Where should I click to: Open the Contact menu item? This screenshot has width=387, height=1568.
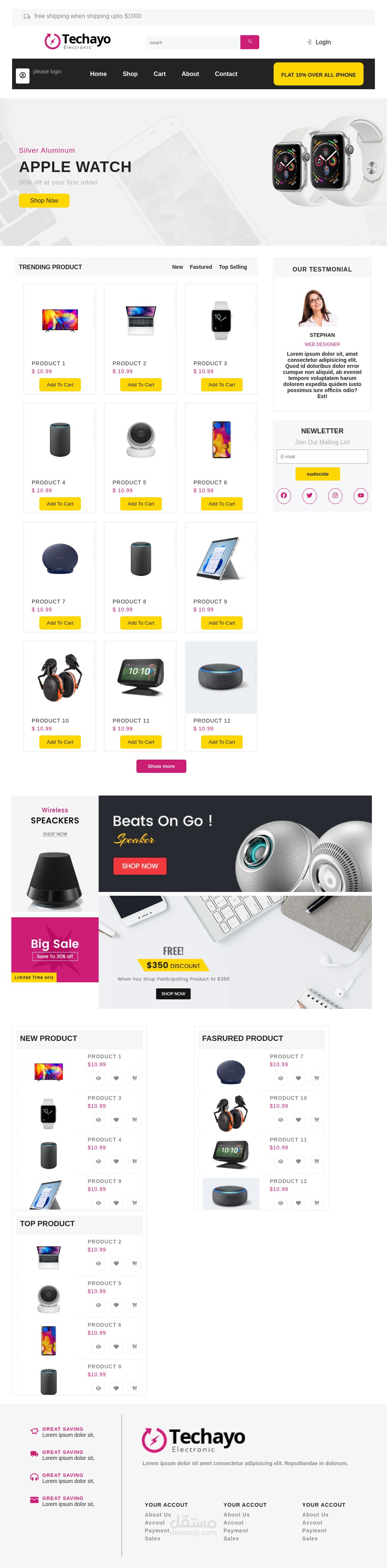[x=226, y=74]
